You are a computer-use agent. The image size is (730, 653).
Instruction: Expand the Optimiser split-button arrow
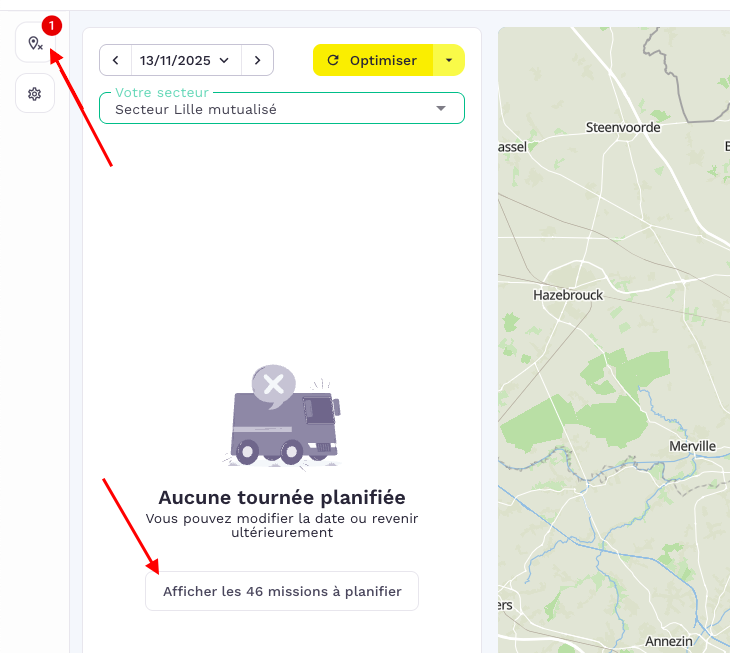[x=449, y=60]
